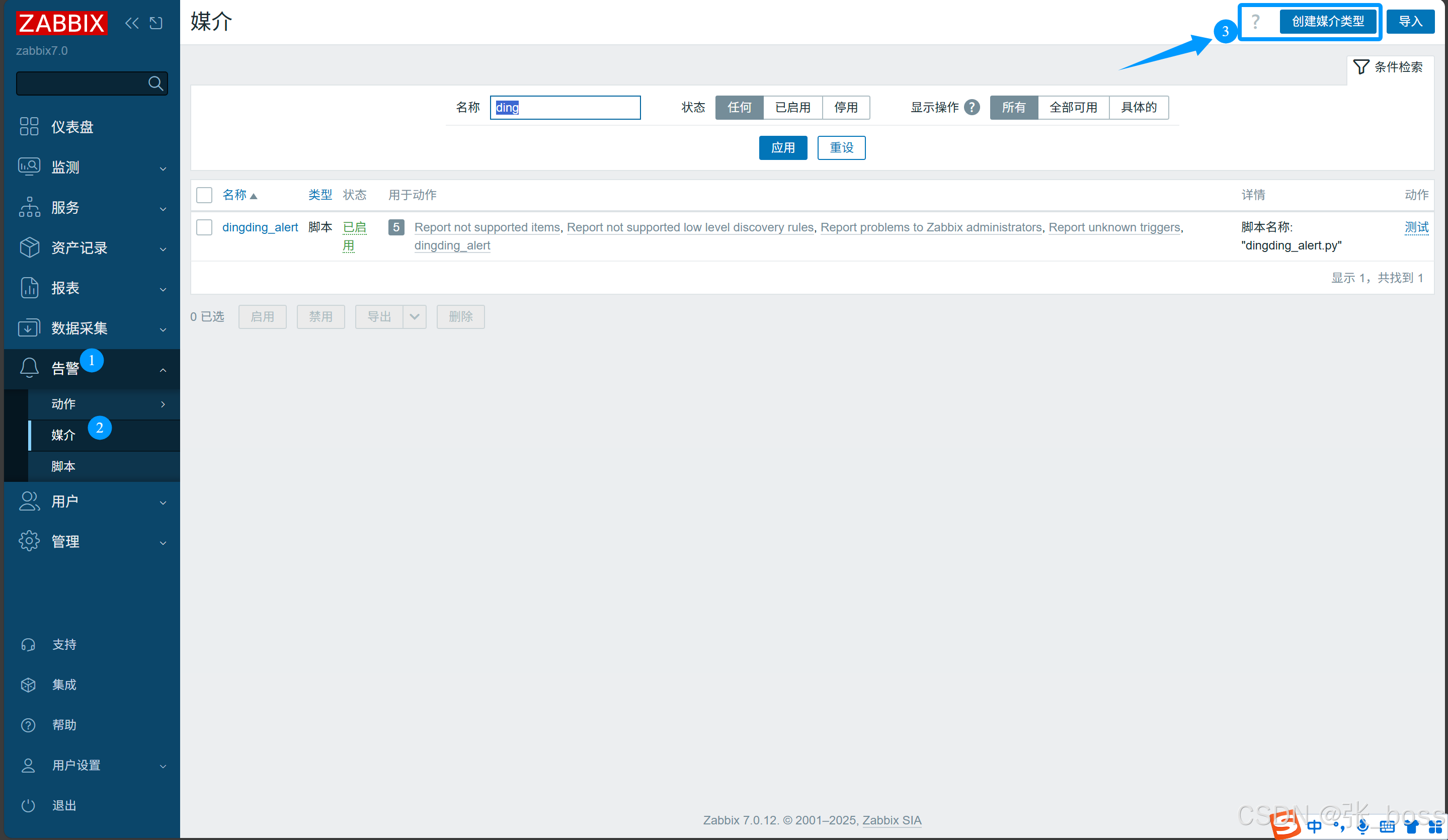Screen dimensions: 1448x840
Task: Click the 条件检索 filter funnel icon
Action: coord(1360,67)
